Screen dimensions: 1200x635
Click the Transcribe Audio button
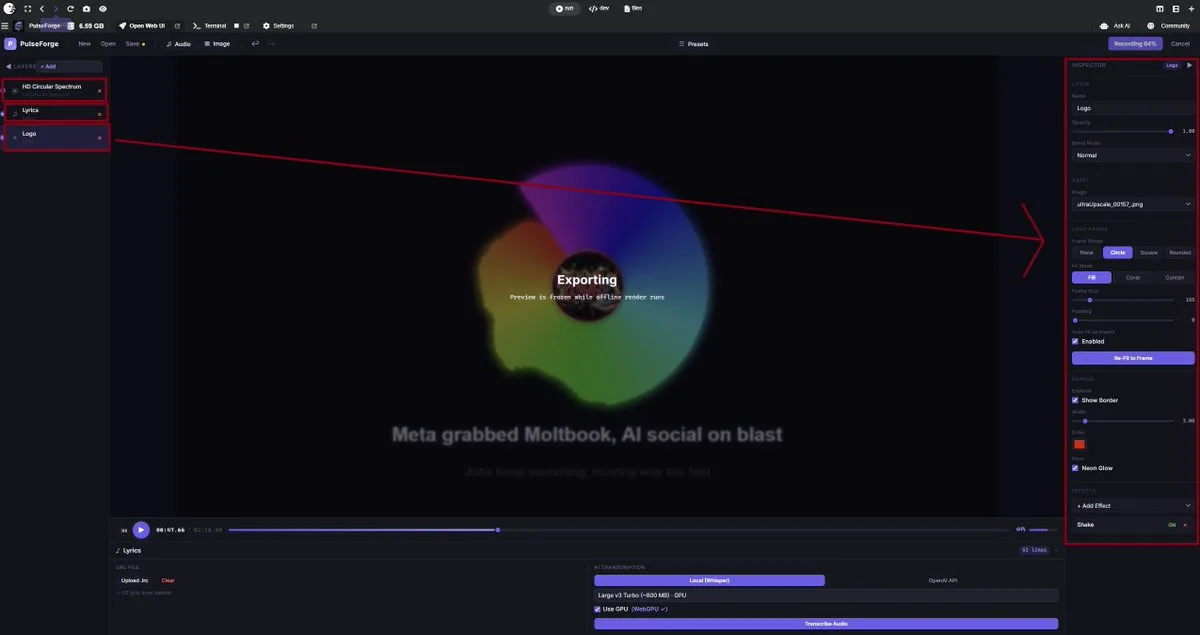825,624
